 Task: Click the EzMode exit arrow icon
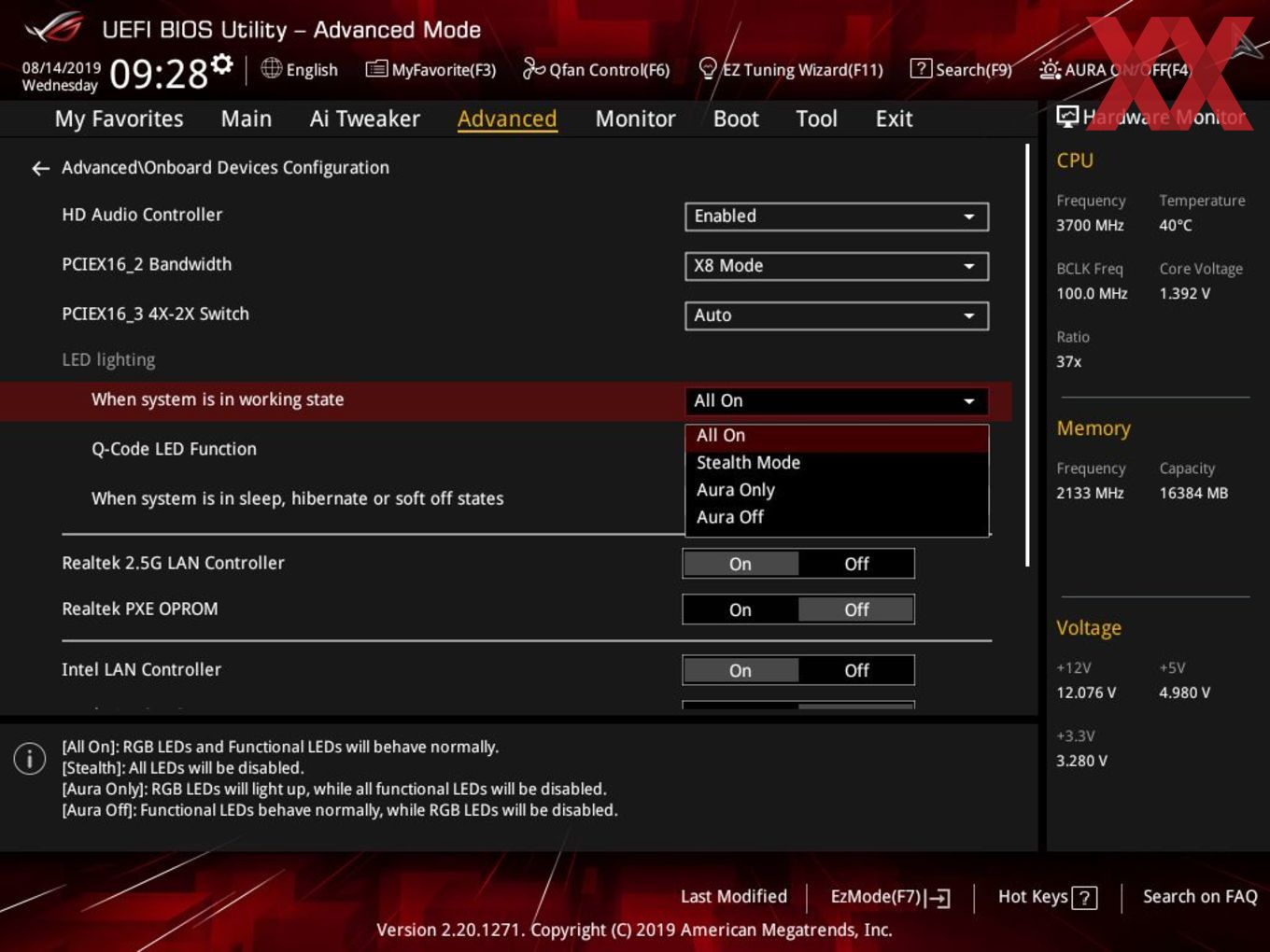click(939, 898)
